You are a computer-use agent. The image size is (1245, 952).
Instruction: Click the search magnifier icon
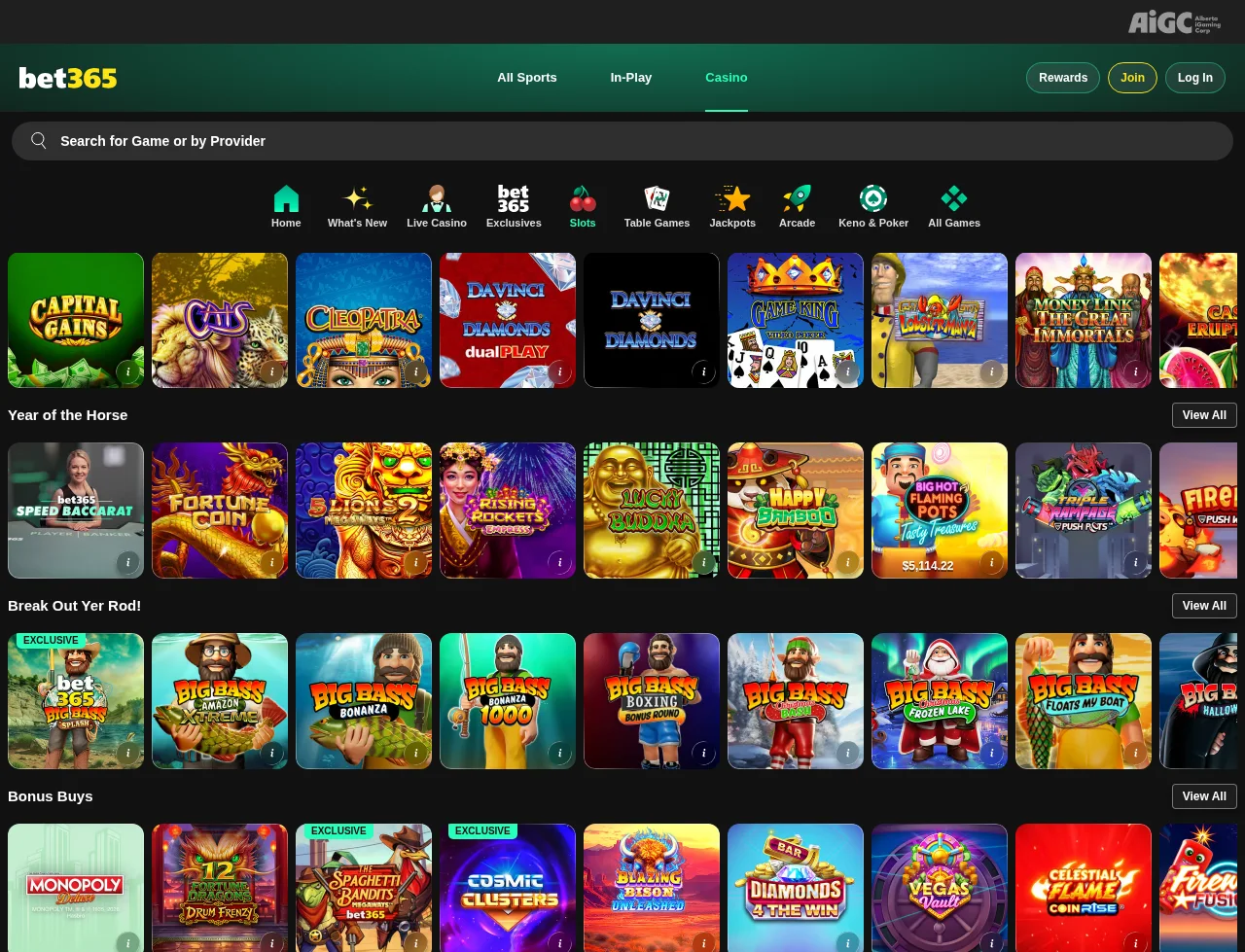39,141
